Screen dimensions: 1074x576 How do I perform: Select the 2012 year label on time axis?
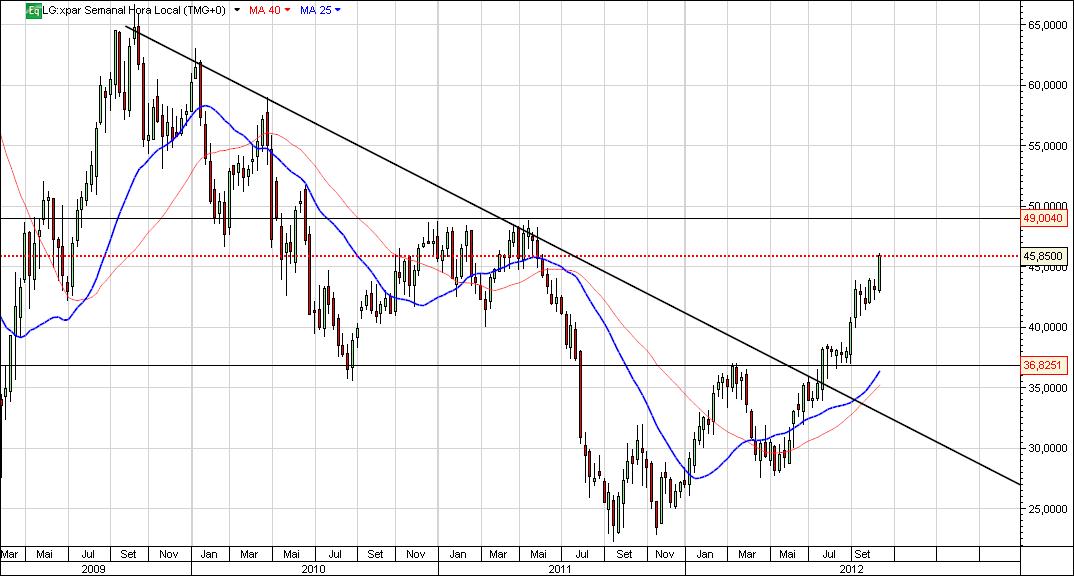(x=852, y=569)
